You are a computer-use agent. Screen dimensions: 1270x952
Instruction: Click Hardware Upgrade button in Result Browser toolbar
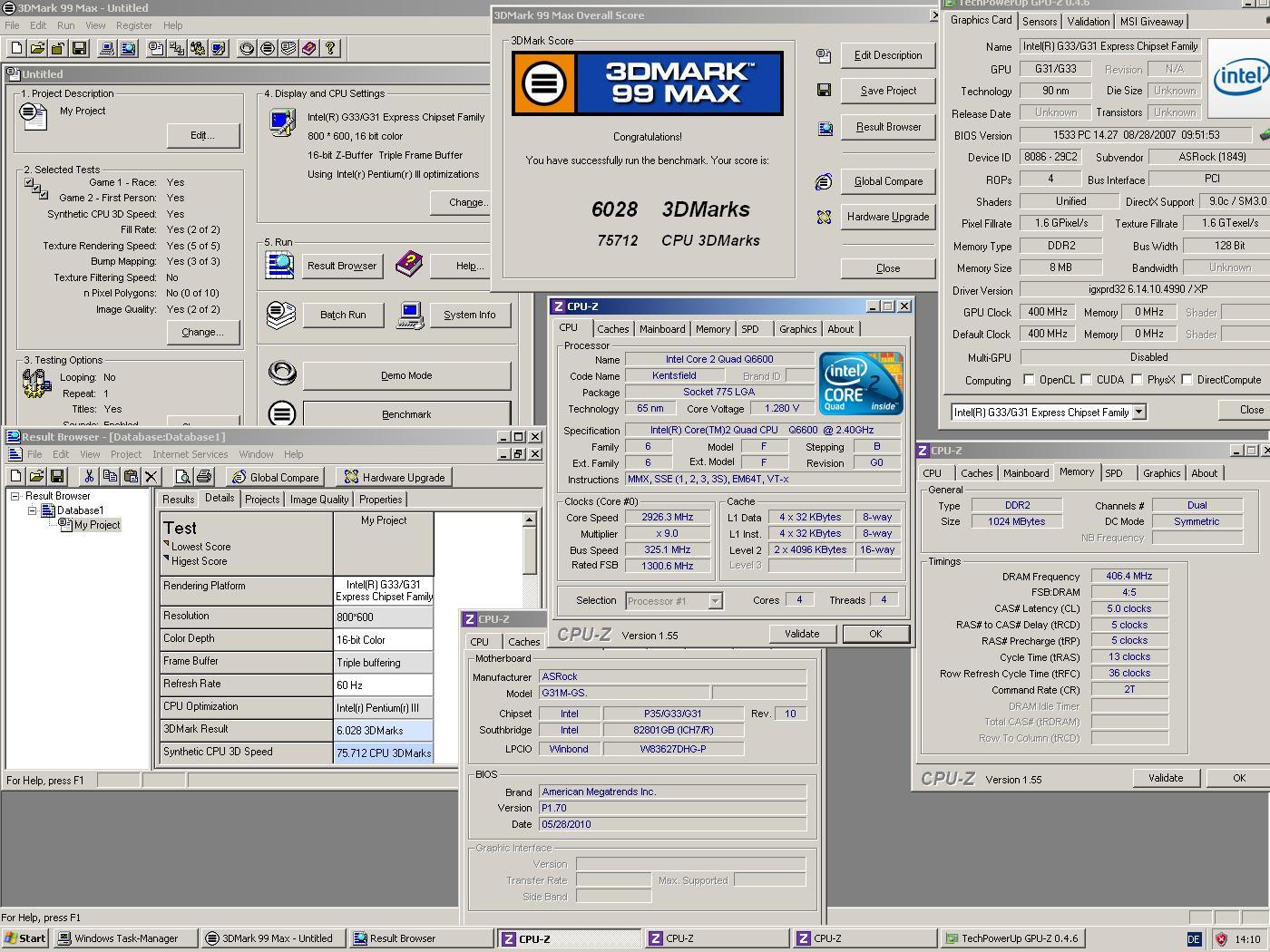pyautogui.click(x=395, y=477)
